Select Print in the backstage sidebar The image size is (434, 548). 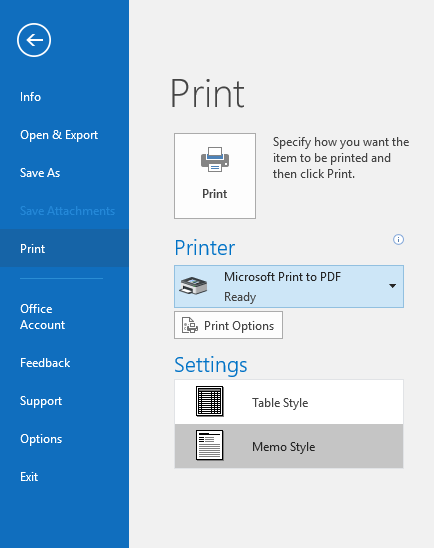coord(64,248)
